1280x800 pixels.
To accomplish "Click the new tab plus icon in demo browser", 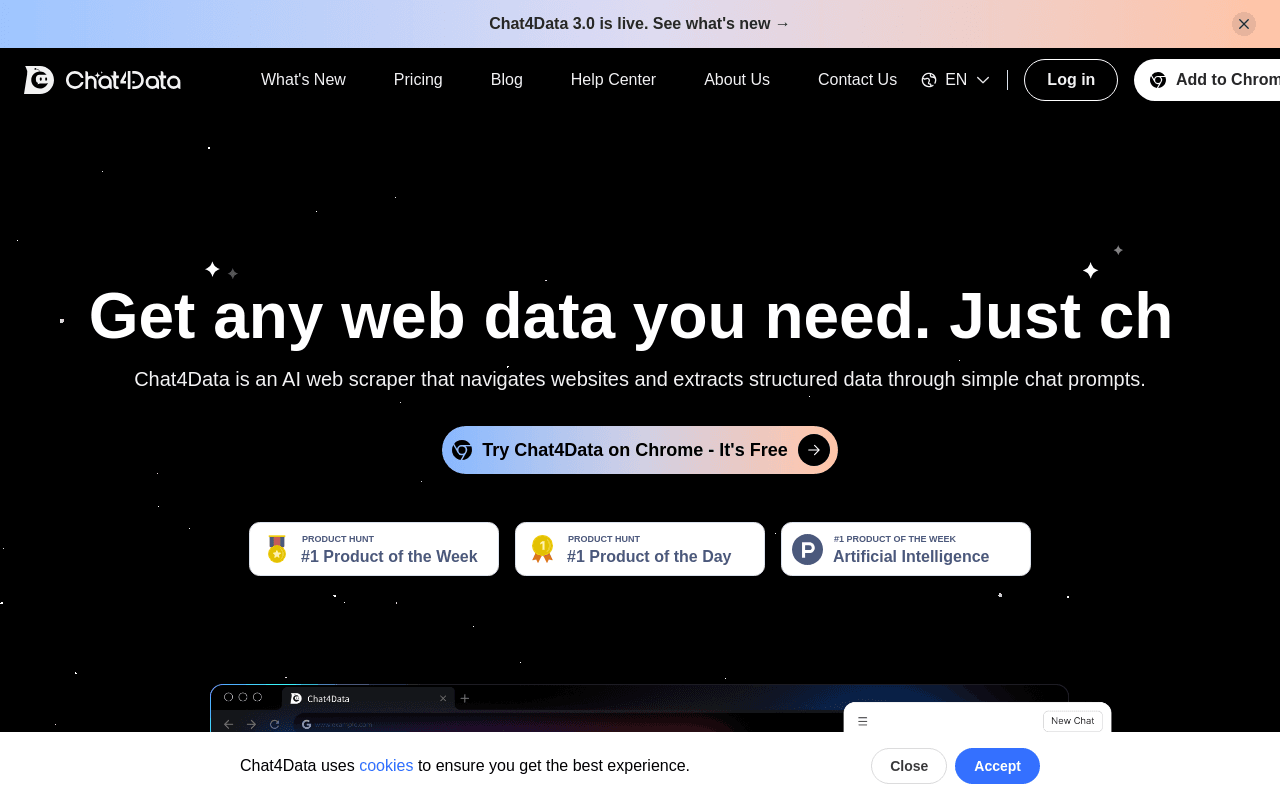I will pos(465,698).
